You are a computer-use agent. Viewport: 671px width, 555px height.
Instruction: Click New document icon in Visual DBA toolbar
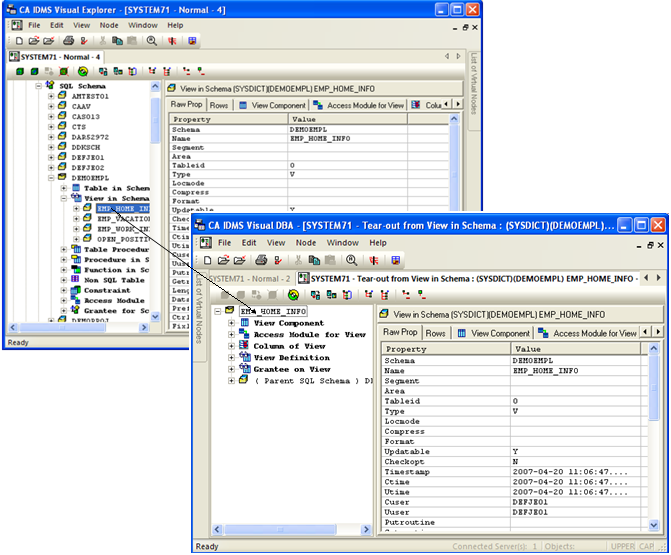pyautogui.click(x=208, y=260)
